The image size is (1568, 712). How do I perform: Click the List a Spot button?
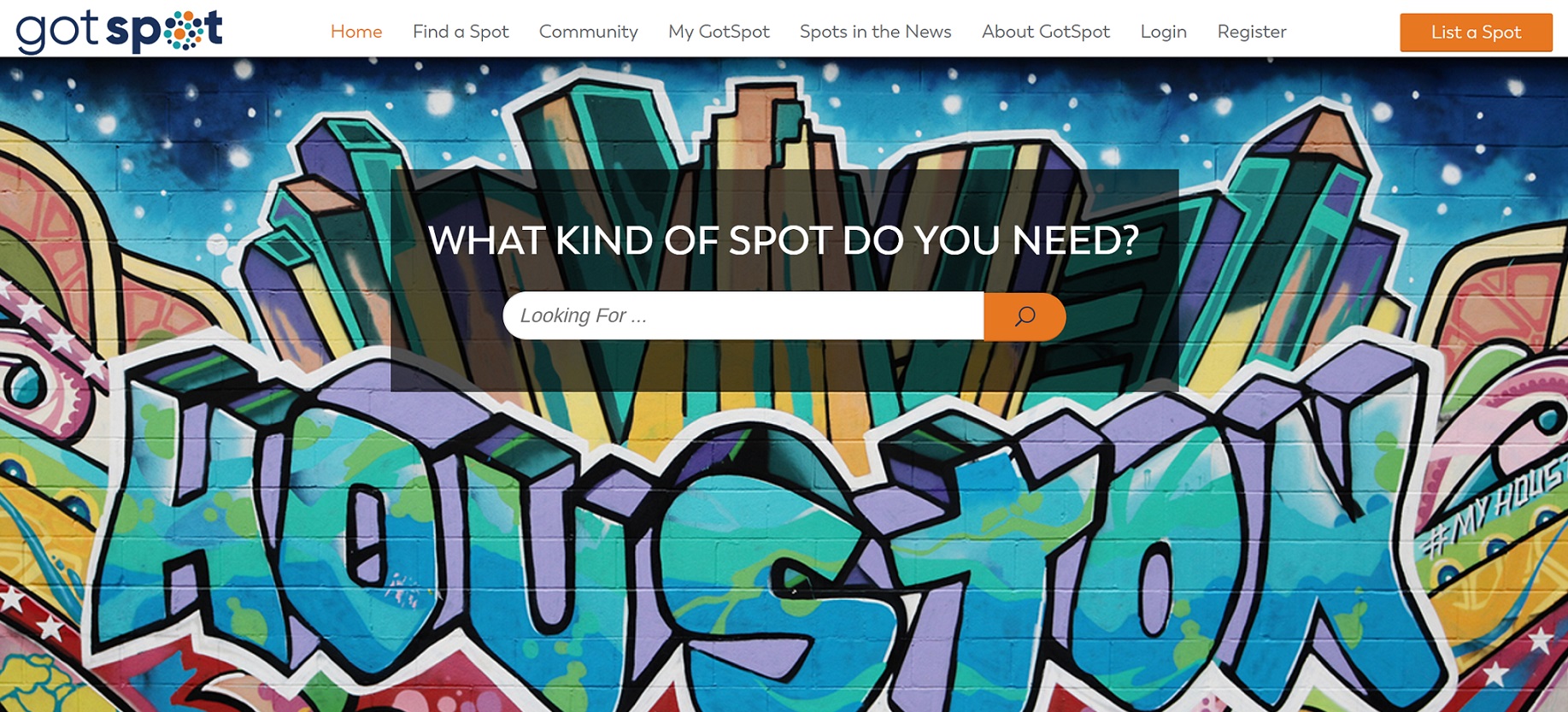tap(1476, 32)
